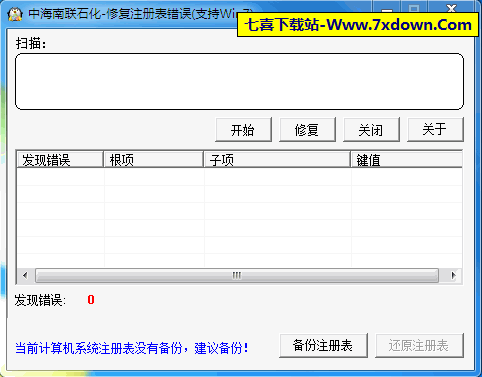
Task: Click the 键值 column header
Action: coord(406,159)
